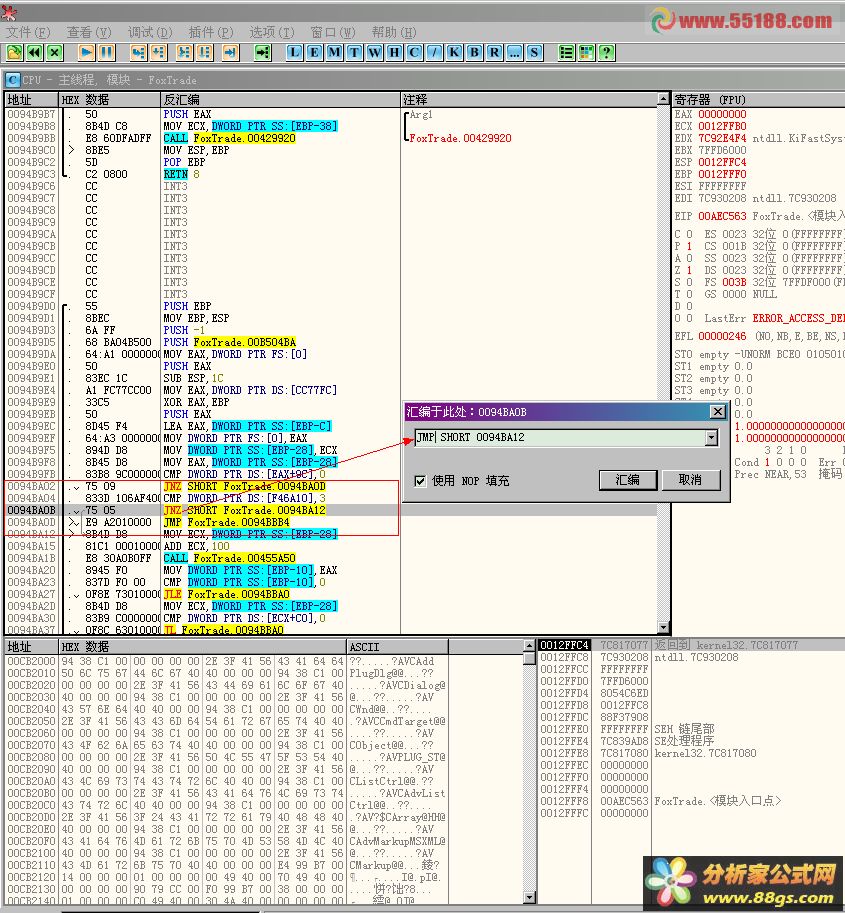The height and width of the screenshot is (913, 845).
Task: Click the 汇编 button in the dialog
Action: coord(628,480)
